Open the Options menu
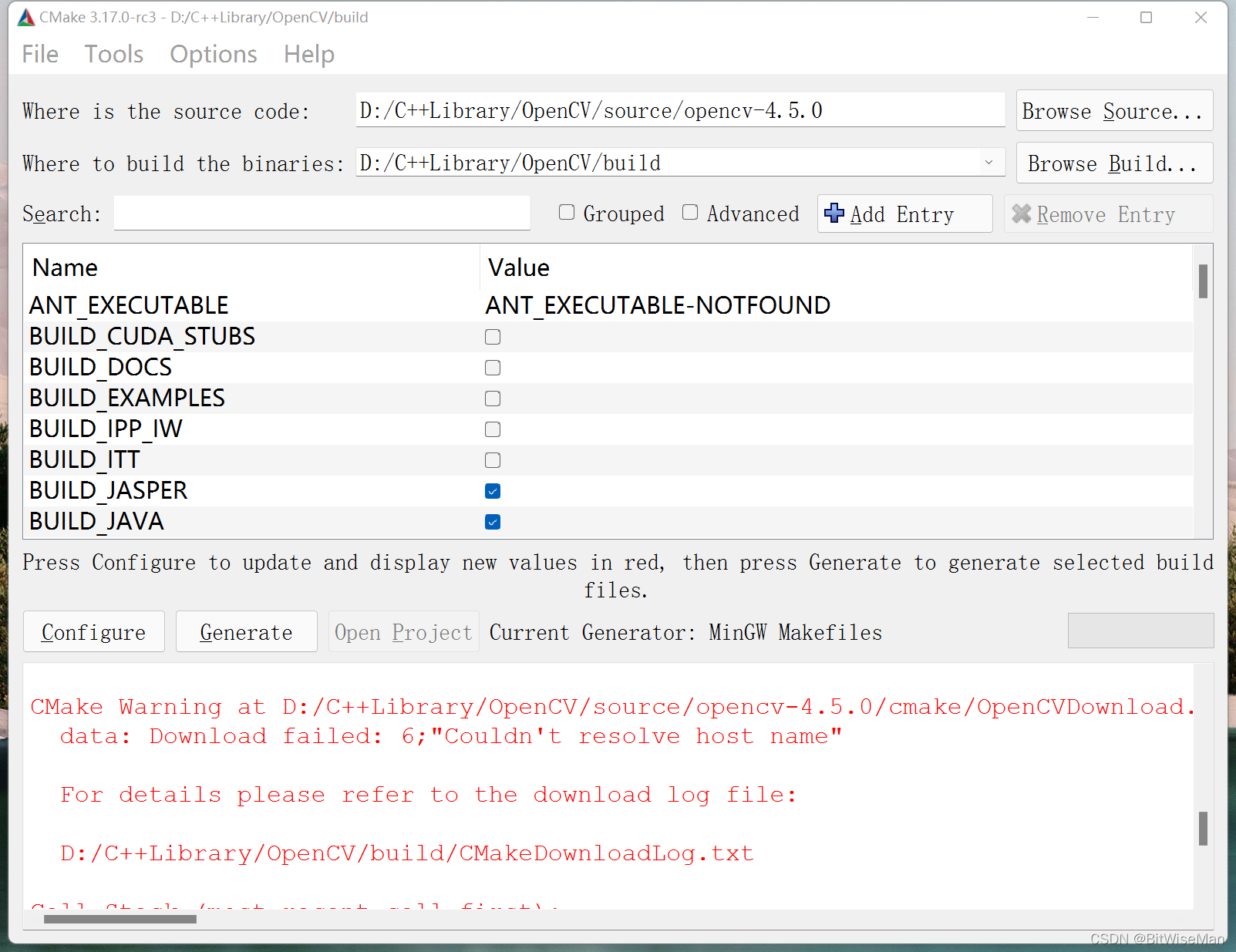Viewport: 1236px width, 952px height. [x=214, y=54]
